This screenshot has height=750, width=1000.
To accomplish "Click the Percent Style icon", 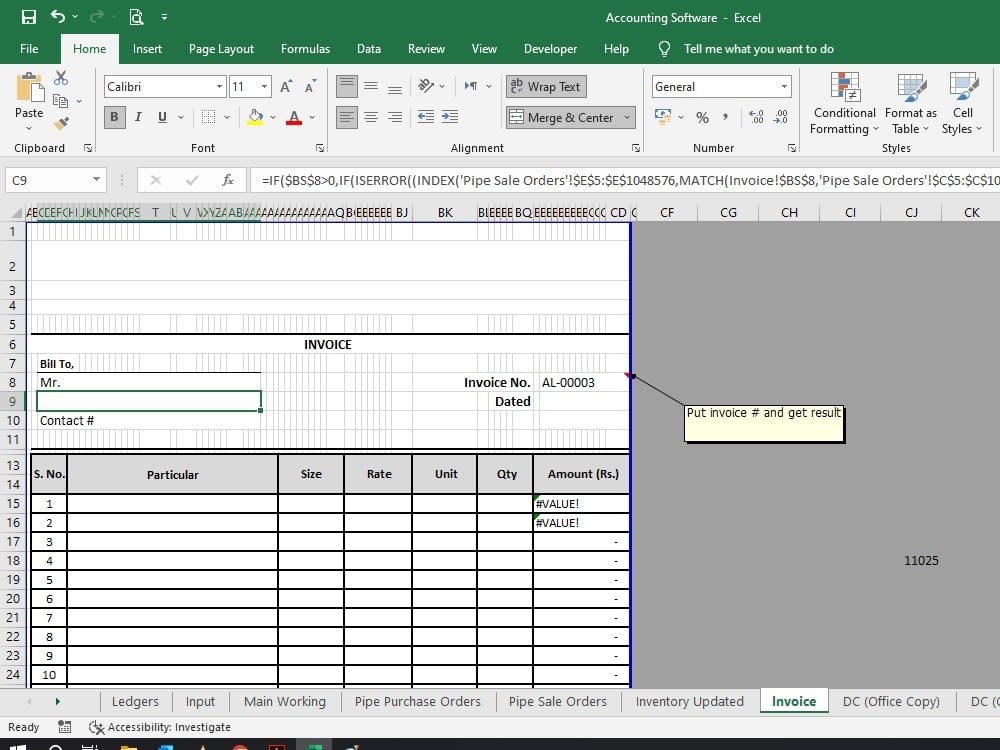I will (x=702, y=117).
